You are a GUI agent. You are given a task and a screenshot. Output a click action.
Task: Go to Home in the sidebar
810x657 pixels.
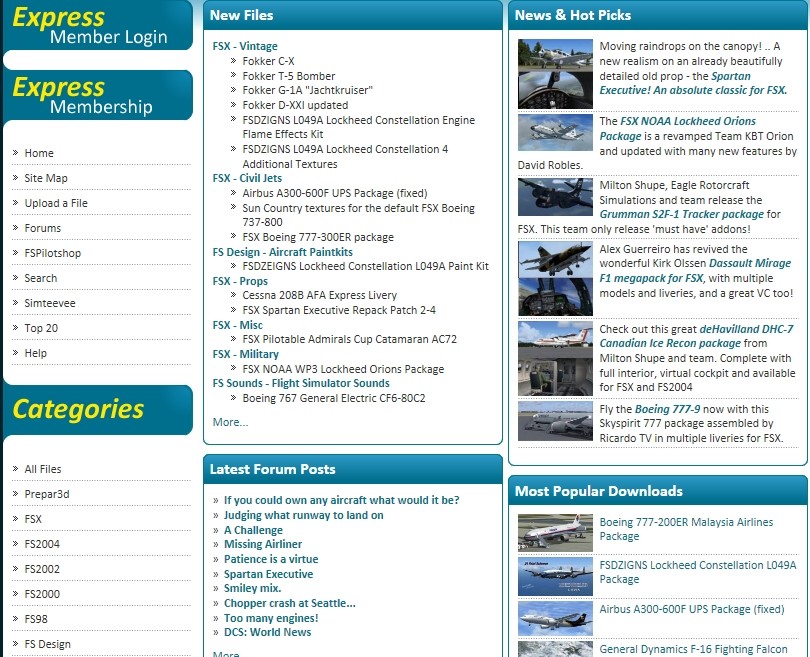(39, 153)
